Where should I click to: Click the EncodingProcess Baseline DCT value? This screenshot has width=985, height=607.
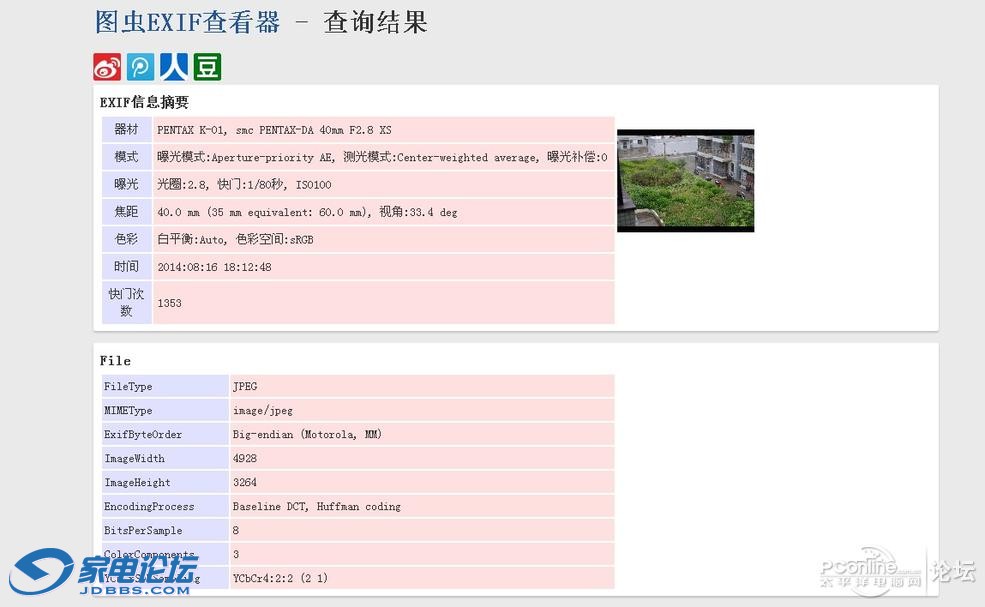tap(316, 507)
